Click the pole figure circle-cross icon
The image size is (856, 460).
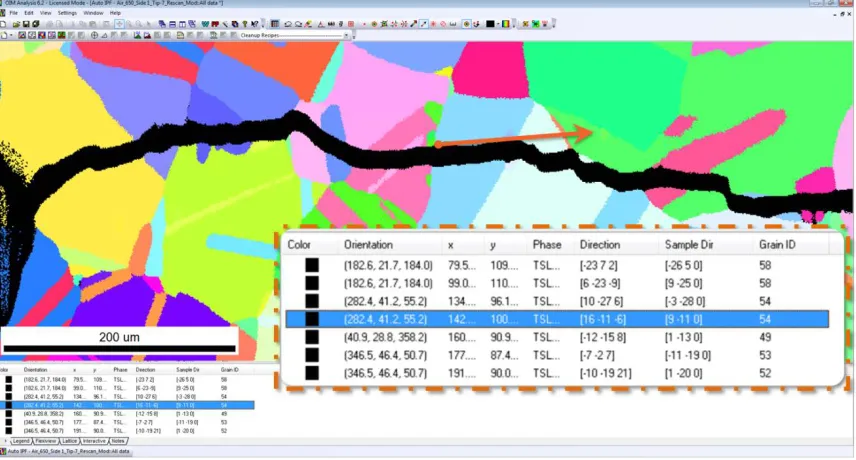(94, 35)
